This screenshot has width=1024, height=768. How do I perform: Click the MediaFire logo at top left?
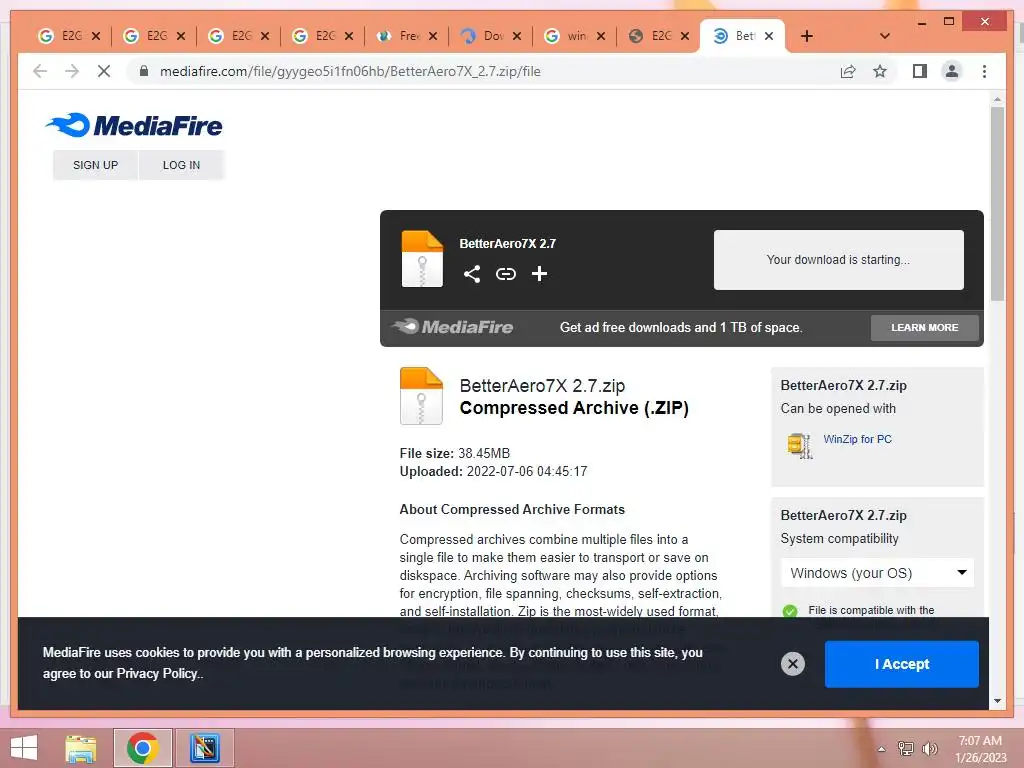134,125
